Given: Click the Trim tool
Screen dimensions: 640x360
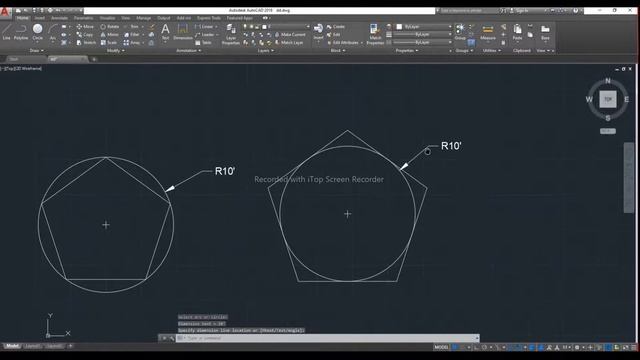Looking at the screenshot, I should point(131,27).
